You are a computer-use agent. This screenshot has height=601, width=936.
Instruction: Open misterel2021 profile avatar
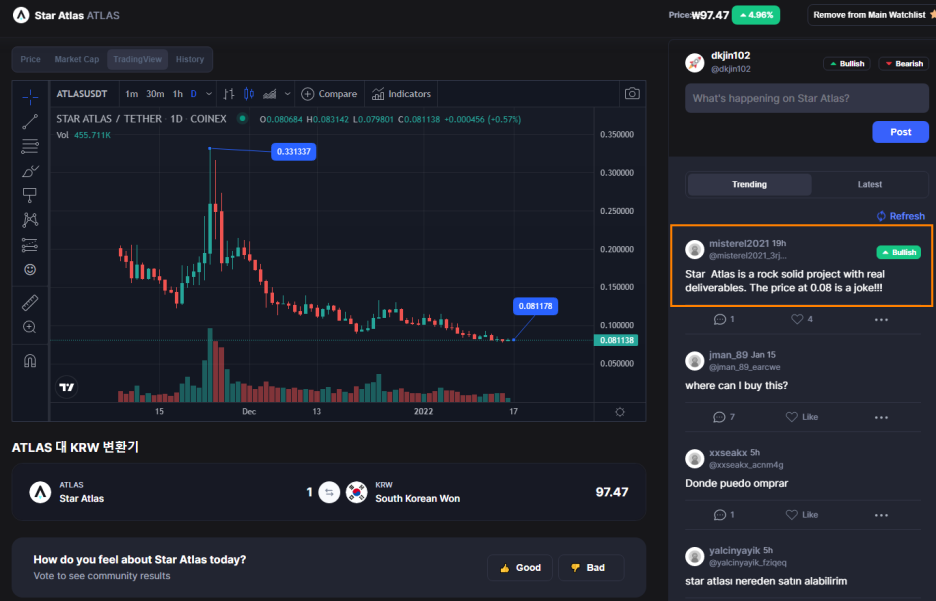point(694,249)
